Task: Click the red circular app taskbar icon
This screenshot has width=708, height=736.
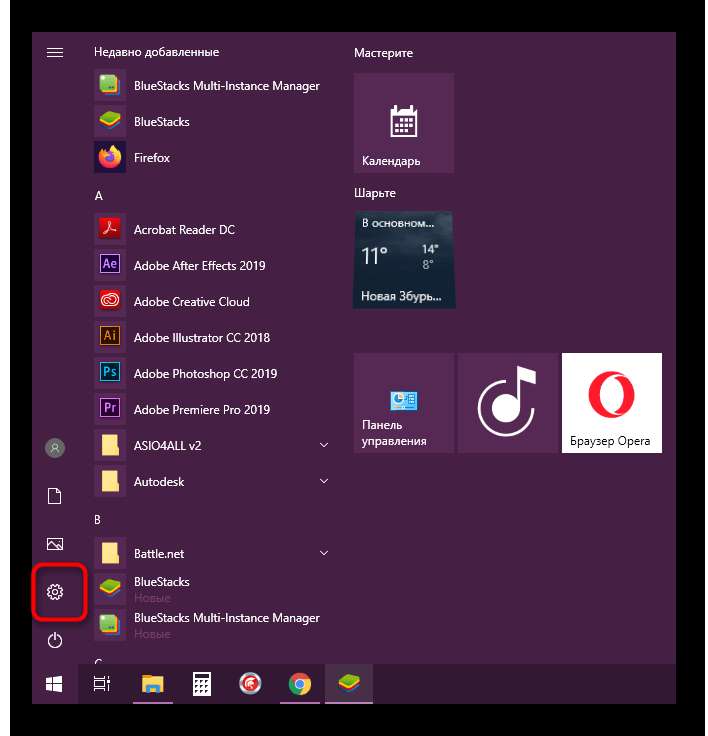Action: coord(250,684)
